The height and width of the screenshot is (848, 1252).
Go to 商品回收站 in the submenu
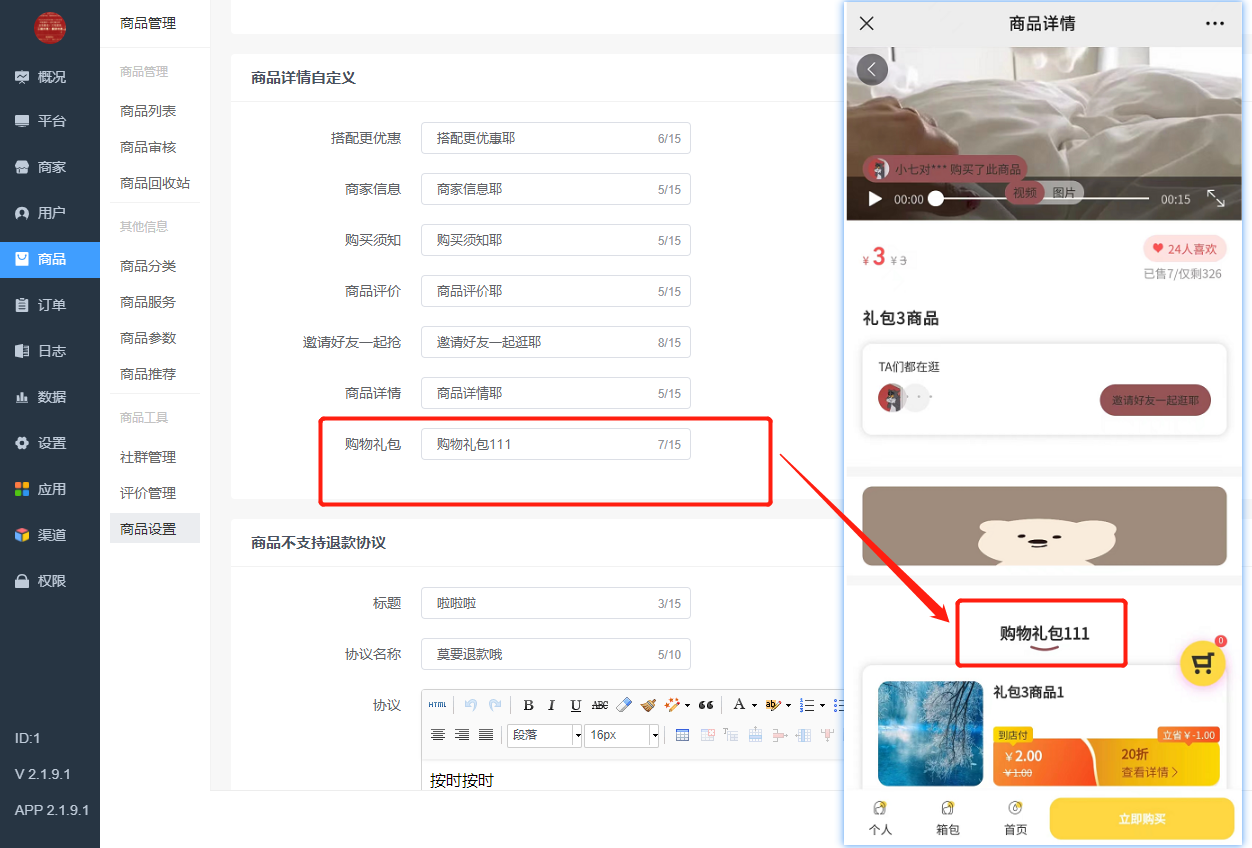tap(155, 183)
